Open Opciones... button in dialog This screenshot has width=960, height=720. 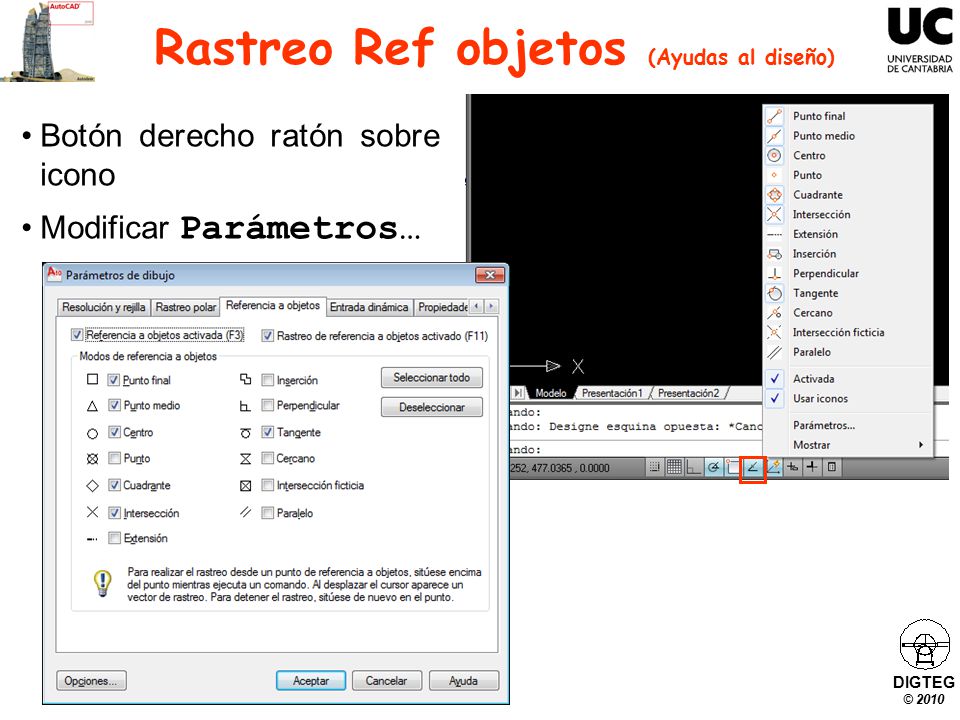pos(91,681)
